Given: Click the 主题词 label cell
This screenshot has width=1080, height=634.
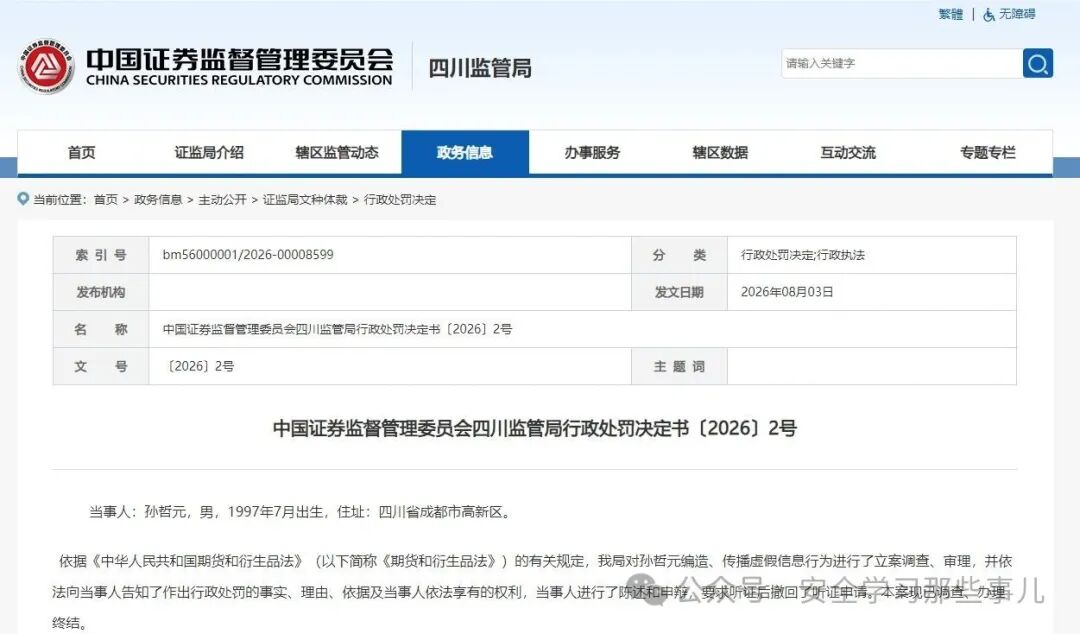Looking at the screenshot, I should click(x=679, y=367).
